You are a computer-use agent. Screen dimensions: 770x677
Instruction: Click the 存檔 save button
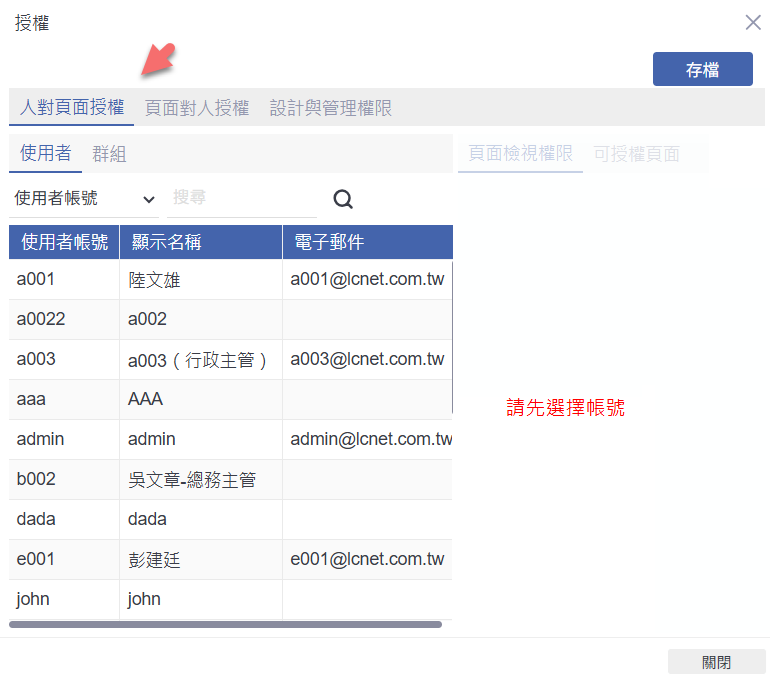point(702,69)
